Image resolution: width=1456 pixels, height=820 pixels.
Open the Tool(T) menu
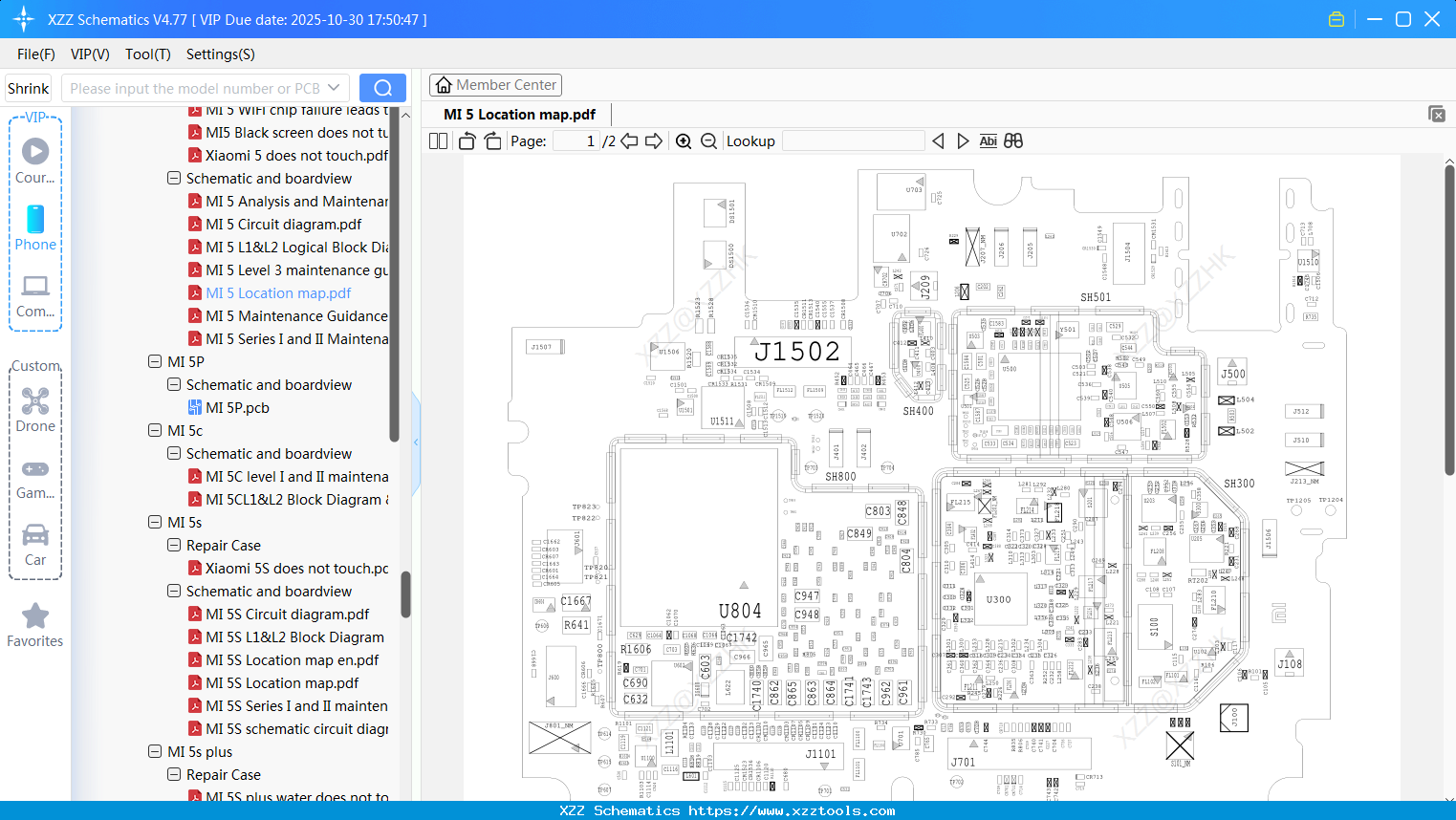pos(147,54)
